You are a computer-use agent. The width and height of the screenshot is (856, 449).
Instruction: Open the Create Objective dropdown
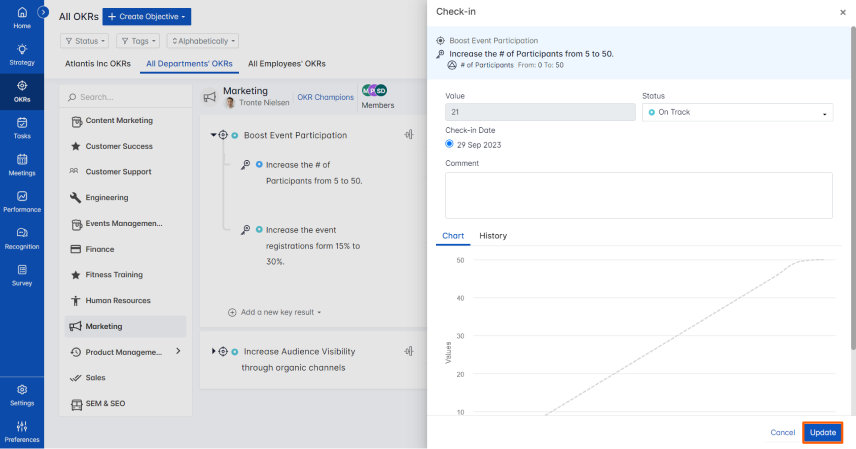click(x=146, y=16)
